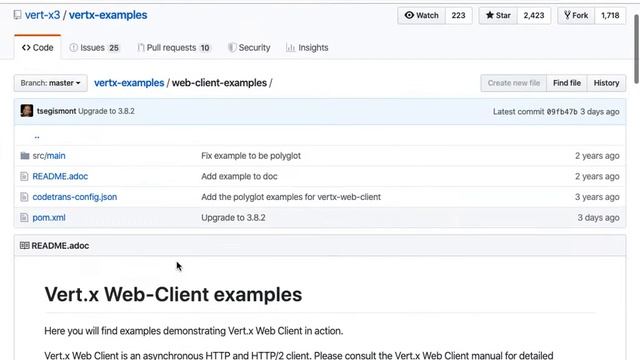
Task: Open the src/main folder
Action: pos(49,156)
